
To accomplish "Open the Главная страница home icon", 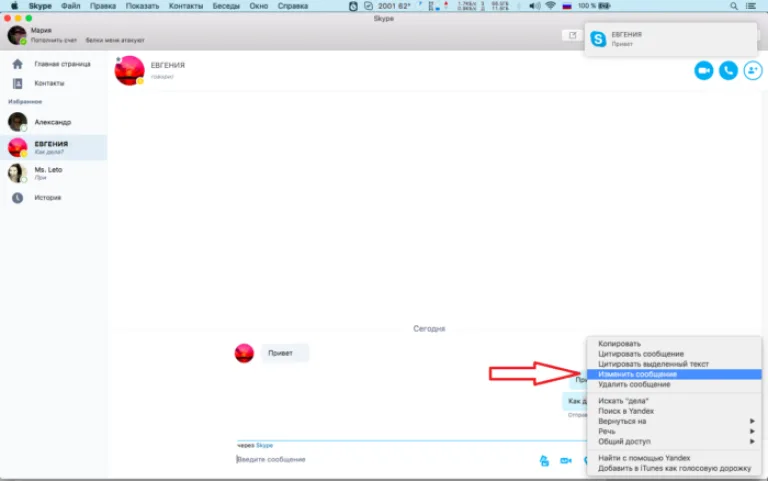I will tap(18, 64).
